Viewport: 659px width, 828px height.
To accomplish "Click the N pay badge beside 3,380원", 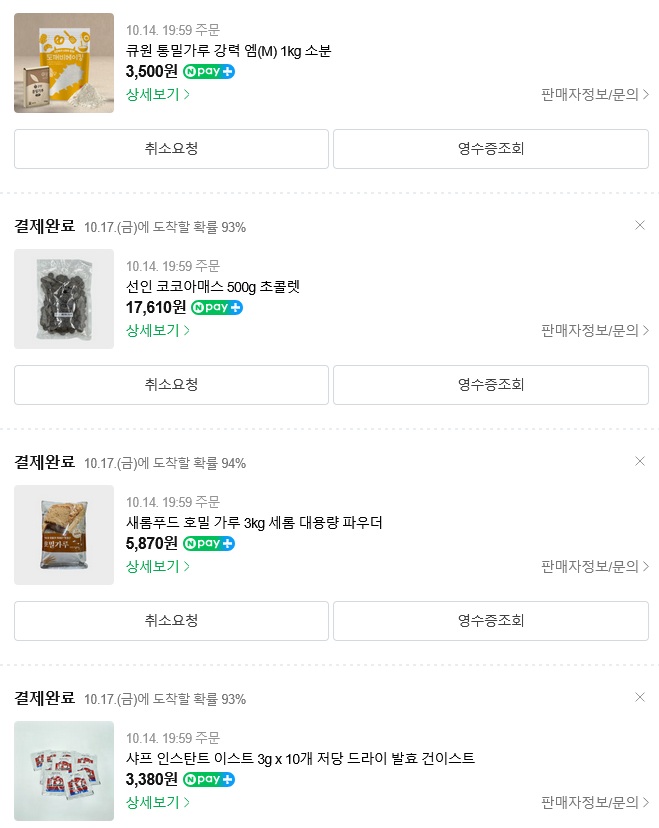I will [209, 780].
